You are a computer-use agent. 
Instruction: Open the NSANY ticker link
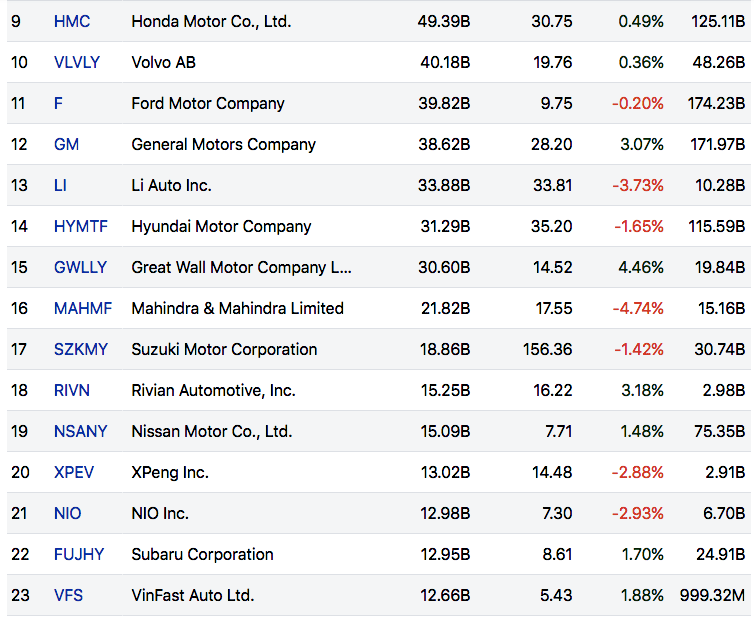point(80,431)
